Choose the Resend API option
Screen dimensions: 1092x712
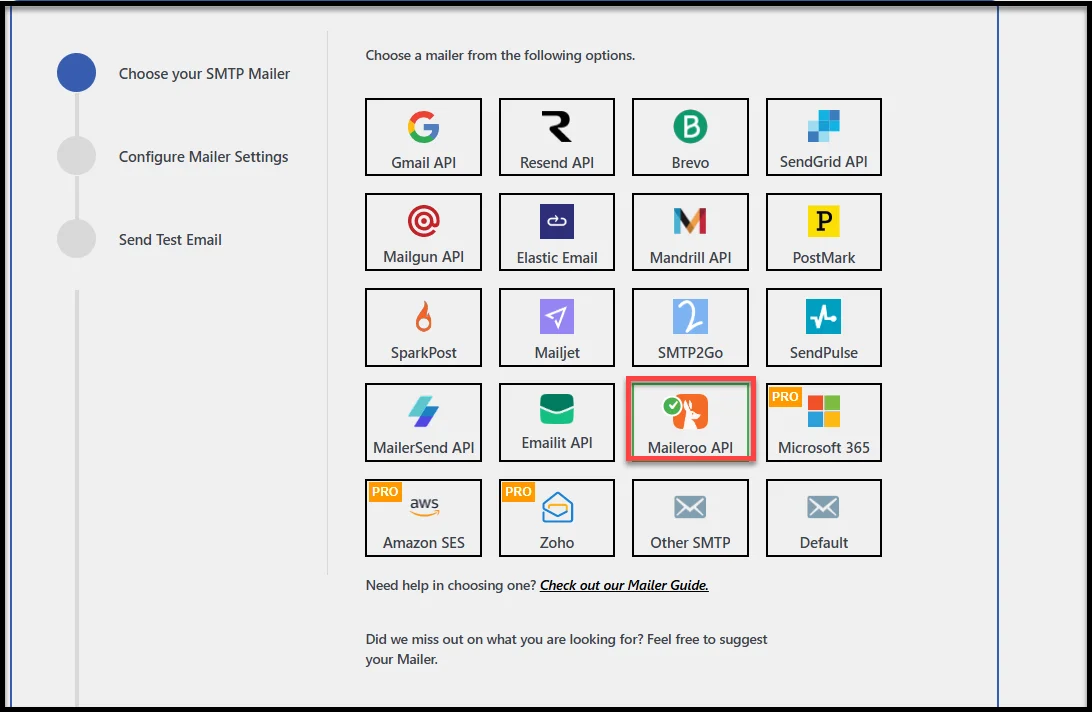coord(556,136)
